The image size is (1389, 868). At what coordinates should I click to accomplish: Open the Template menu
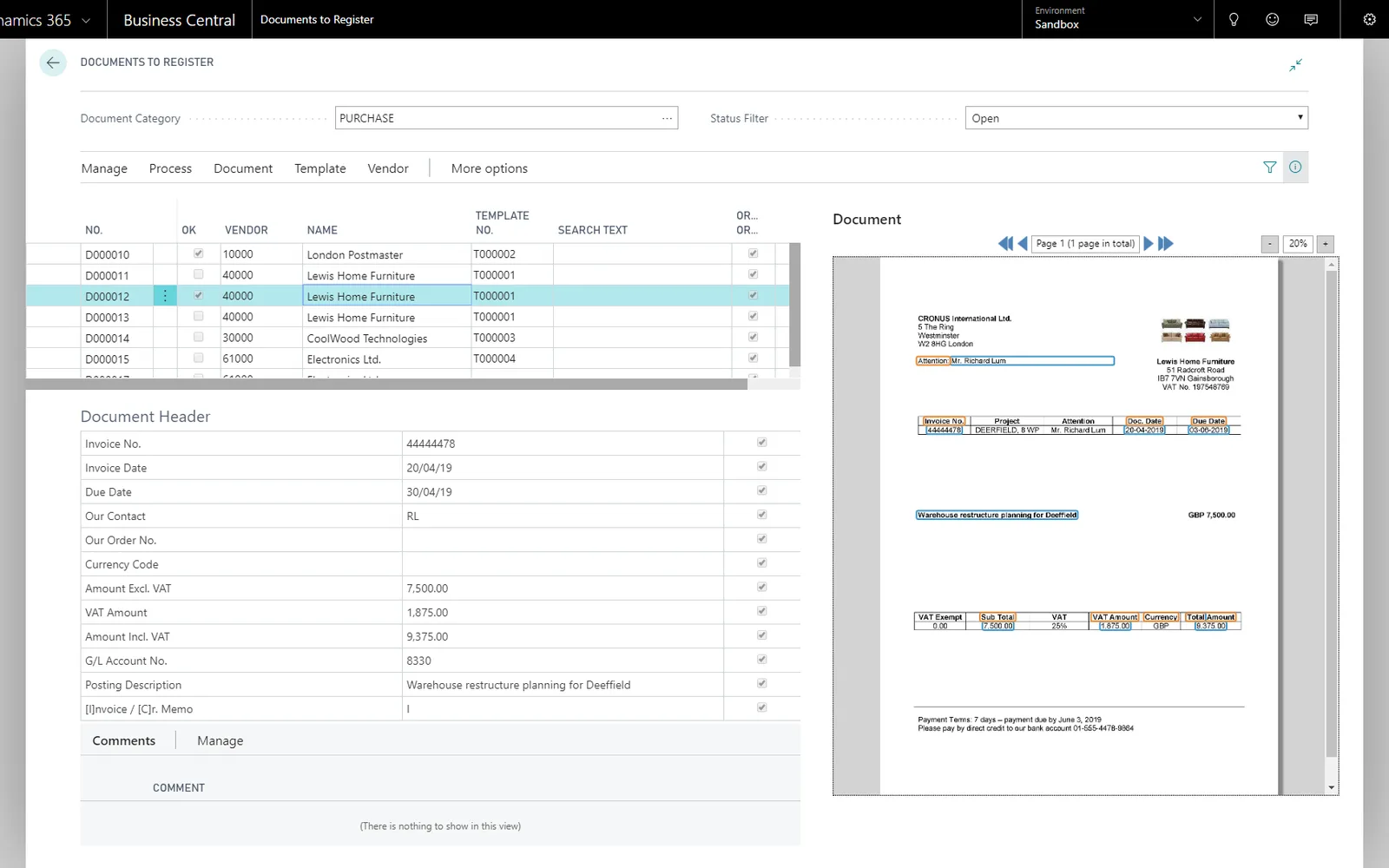coord(319,168)
